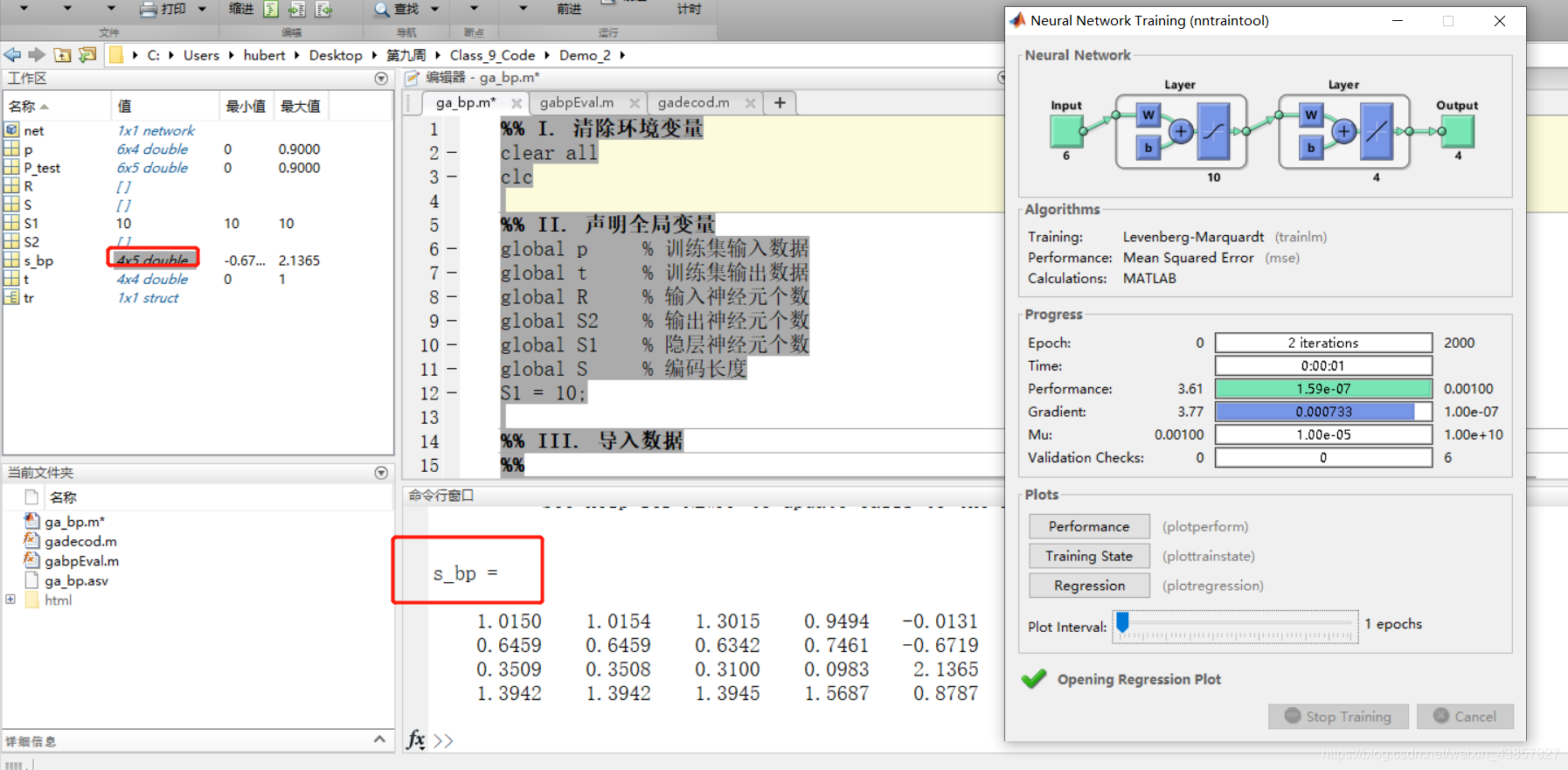Open the Training State plot
Image resolution: width=1568 pixels, height=770 pixels.
tap(1089, 556)
